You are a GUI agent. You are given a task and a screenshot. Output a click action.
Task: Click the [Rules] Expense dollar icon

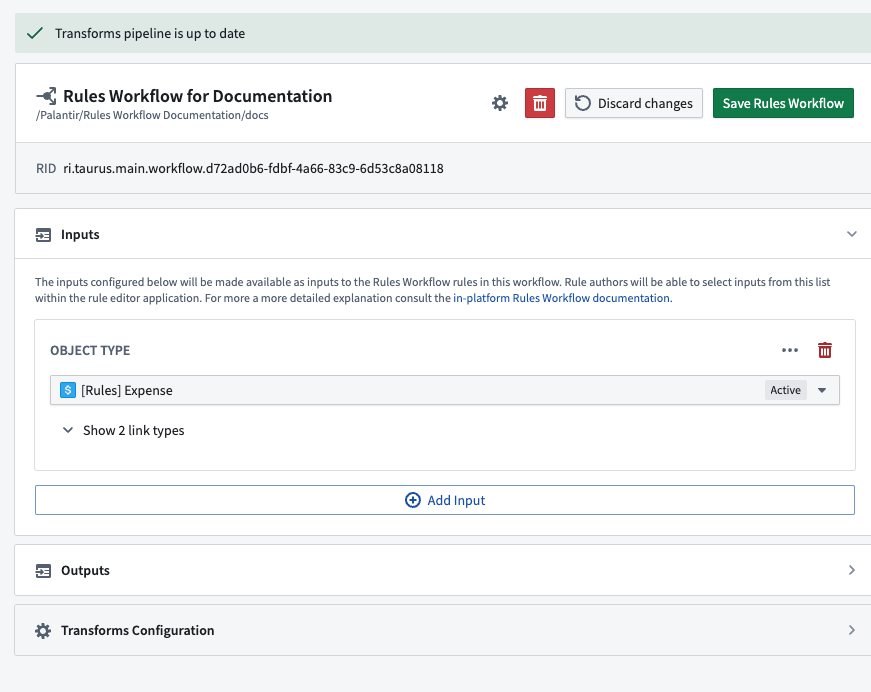coord(68,390)
